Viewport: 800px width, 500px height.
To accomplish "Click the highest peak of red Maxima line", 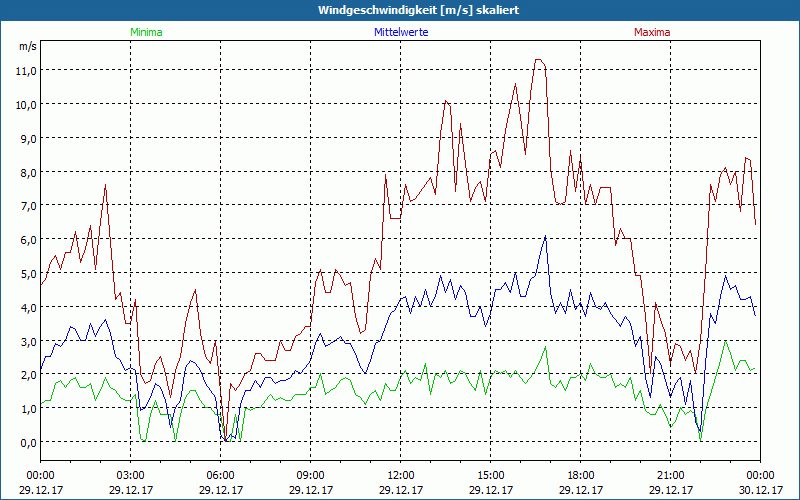I will click(x=538, y=60).
